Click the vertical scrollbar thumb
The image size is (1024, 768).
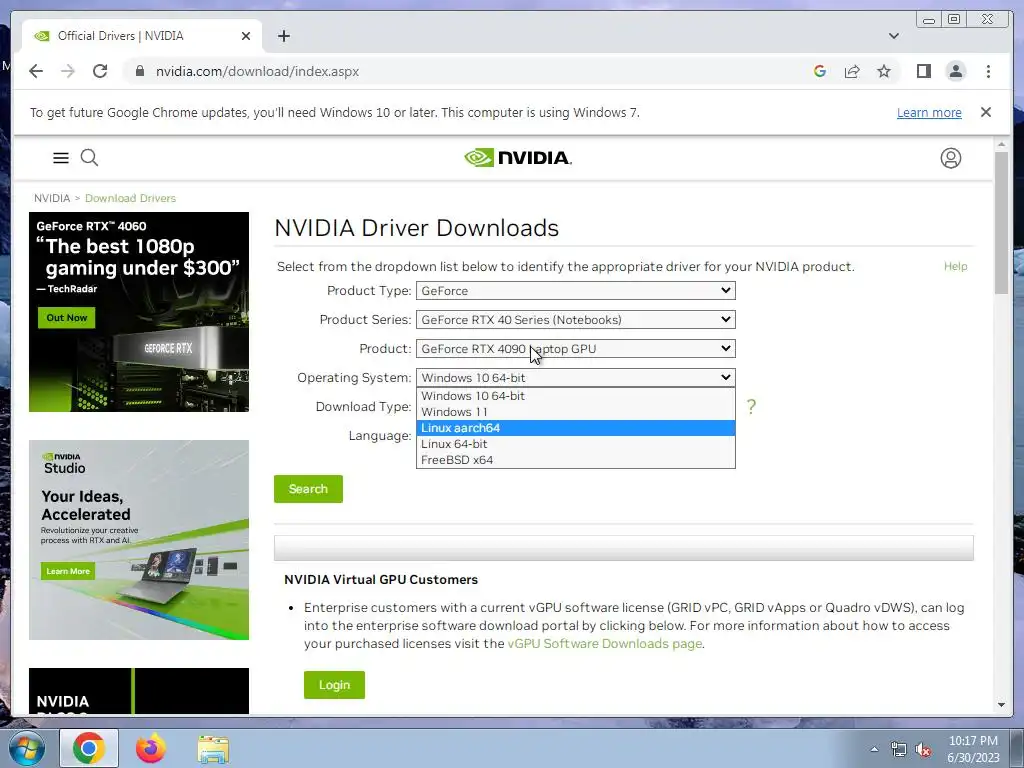click(x=1001, y=223)
